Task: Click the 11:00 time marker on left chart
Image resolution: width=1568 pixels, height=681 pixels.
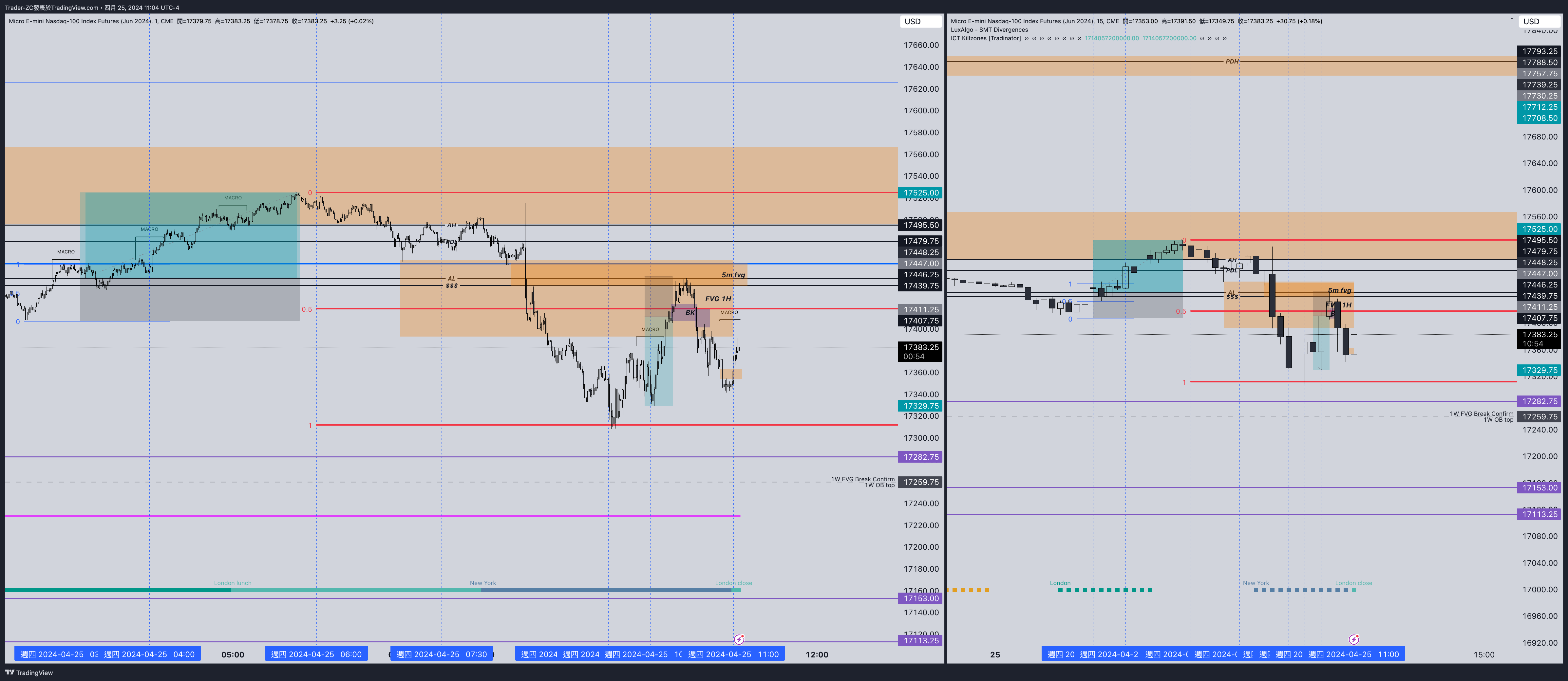Action: tap(733, 654)
